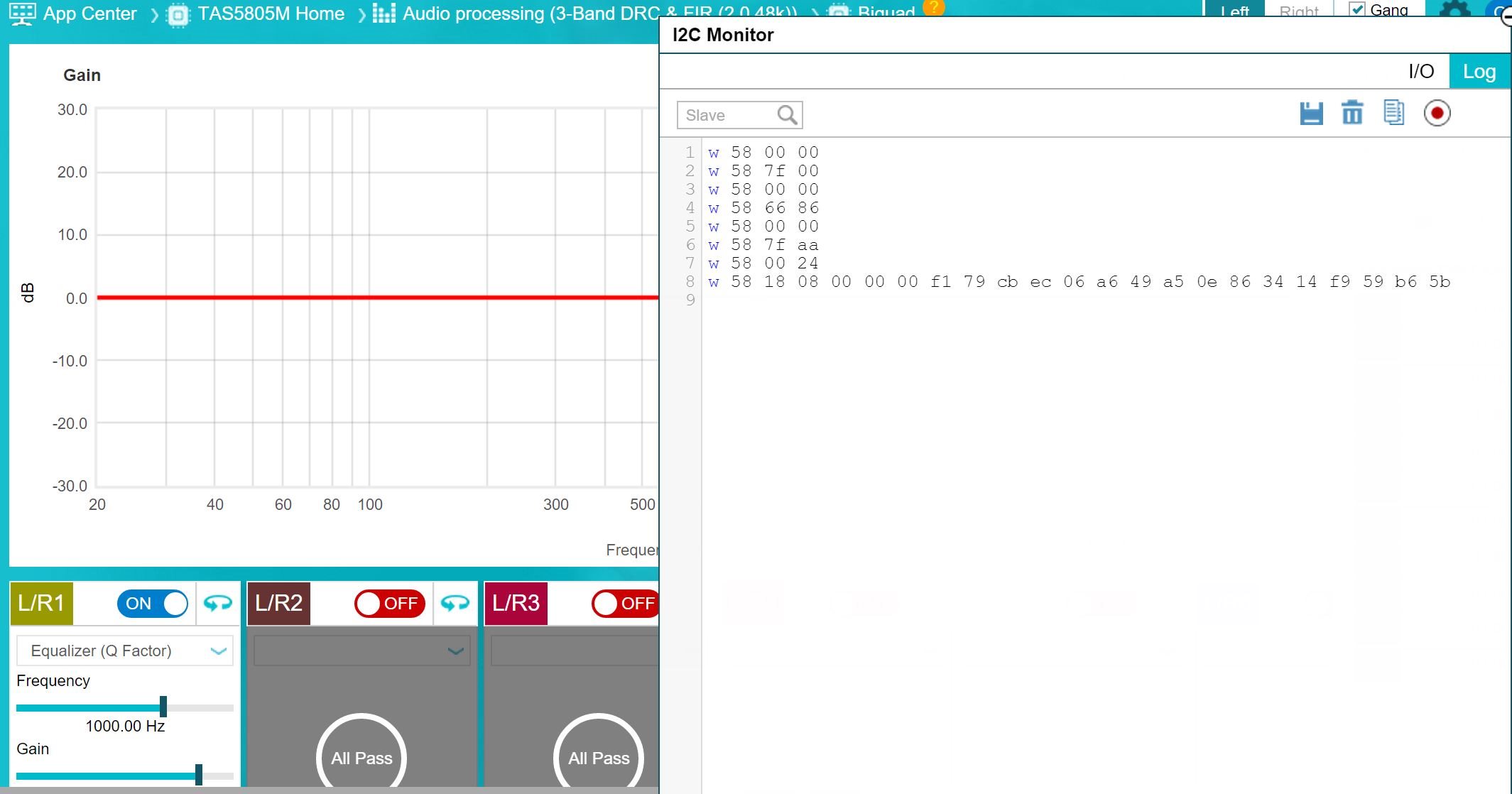This screenshot has width=1512, height=794.
Task: Click the orange help question mark icon
Action: (x=933, y=7)
